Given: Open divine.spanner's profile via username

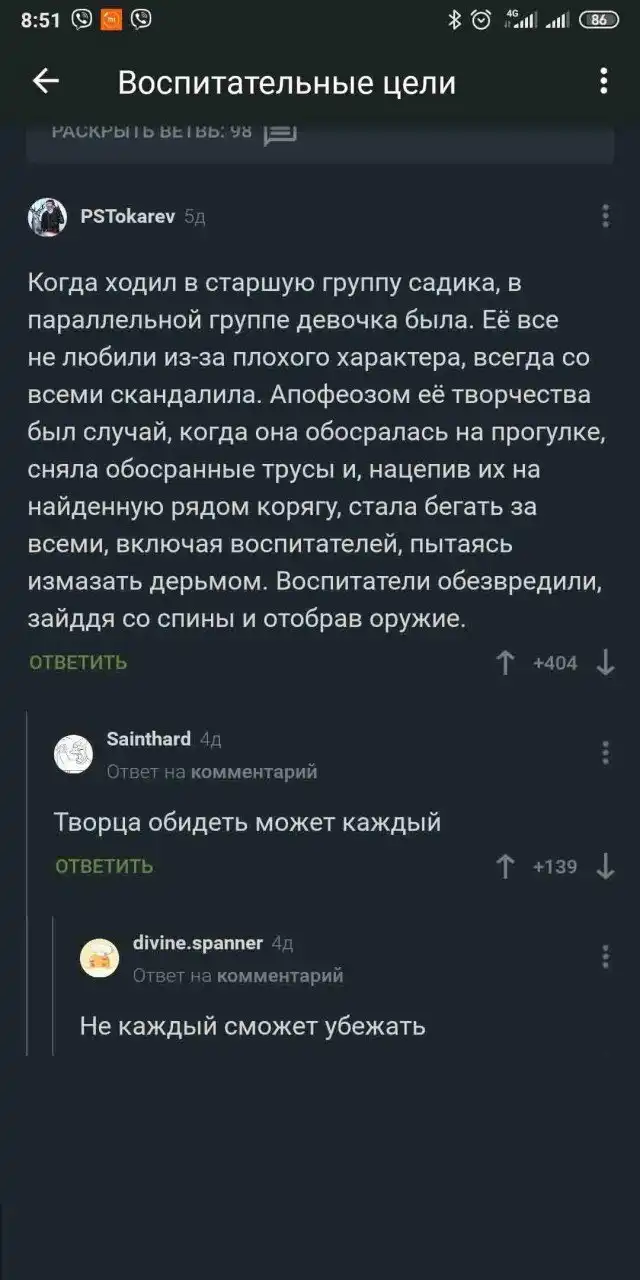Looking at the screenshot, I should coord(198,943).
